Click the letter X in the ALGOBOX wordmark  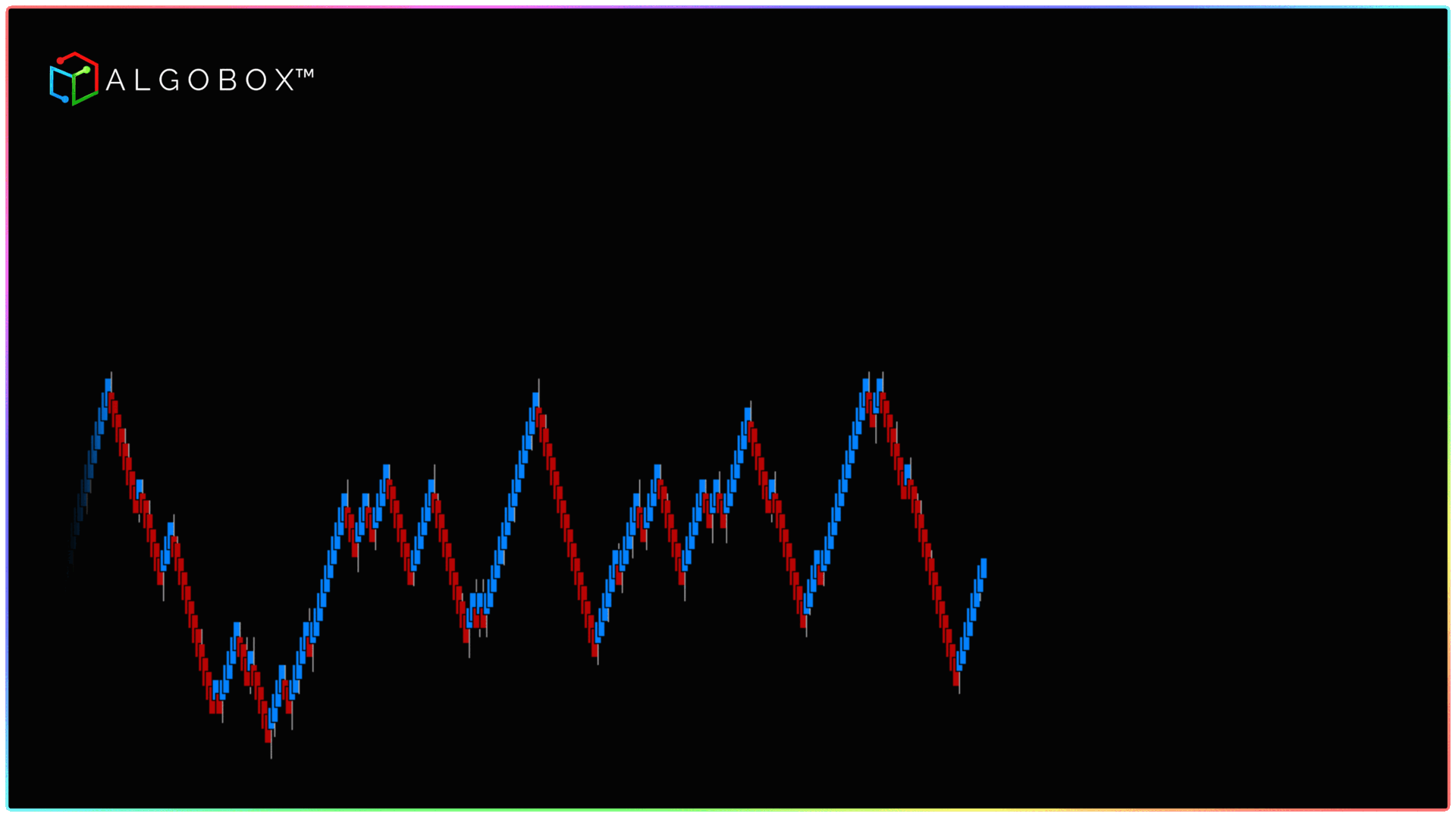[x=284, y=80]
